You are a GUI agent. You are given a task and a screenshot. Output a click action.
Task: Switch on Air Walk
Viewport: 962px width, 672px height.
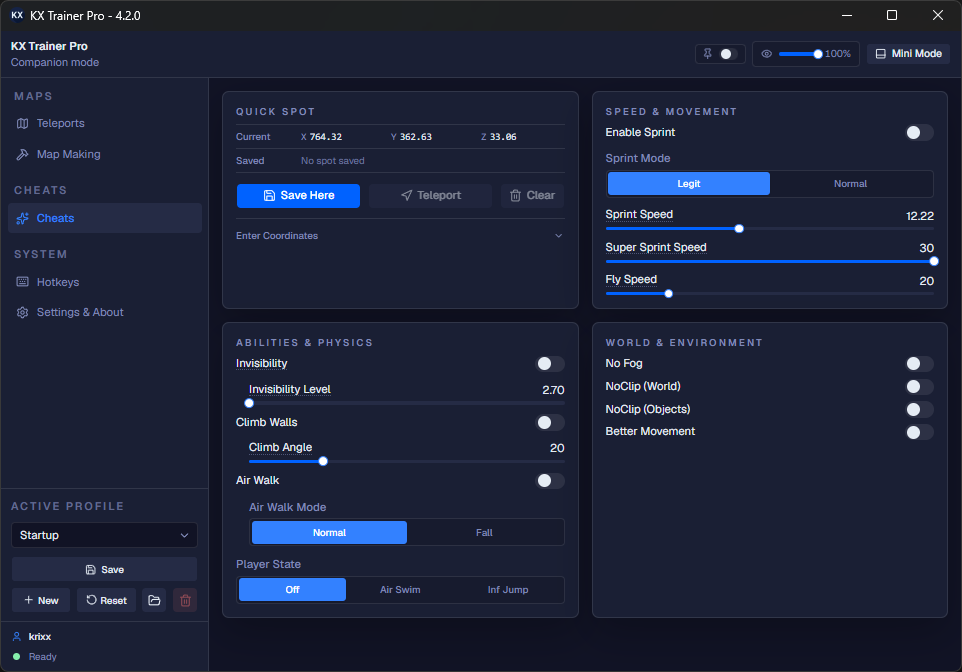pos(550,481)
